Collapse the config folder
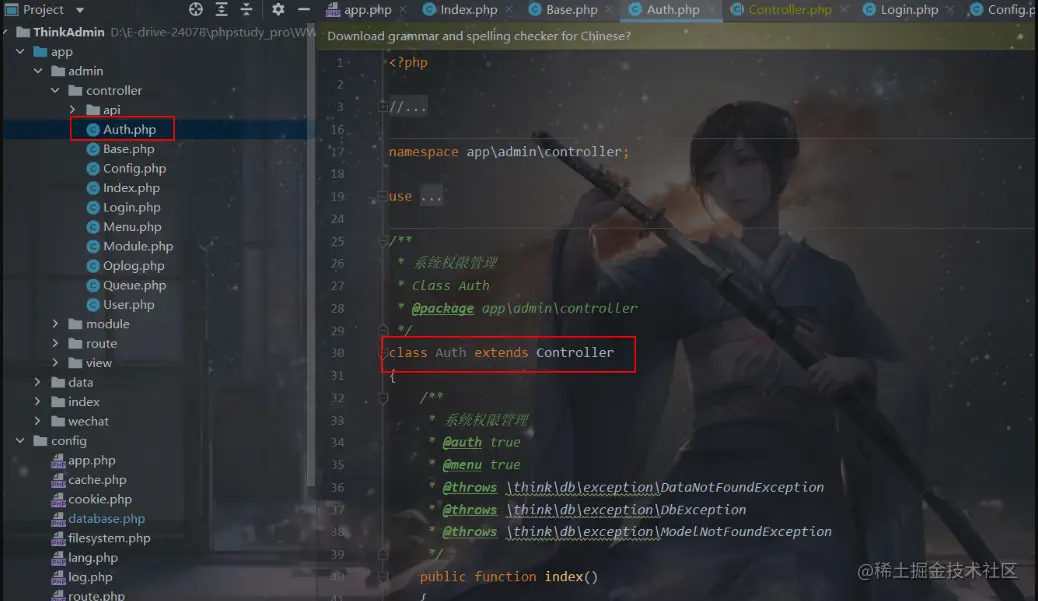 click(21, 441)
